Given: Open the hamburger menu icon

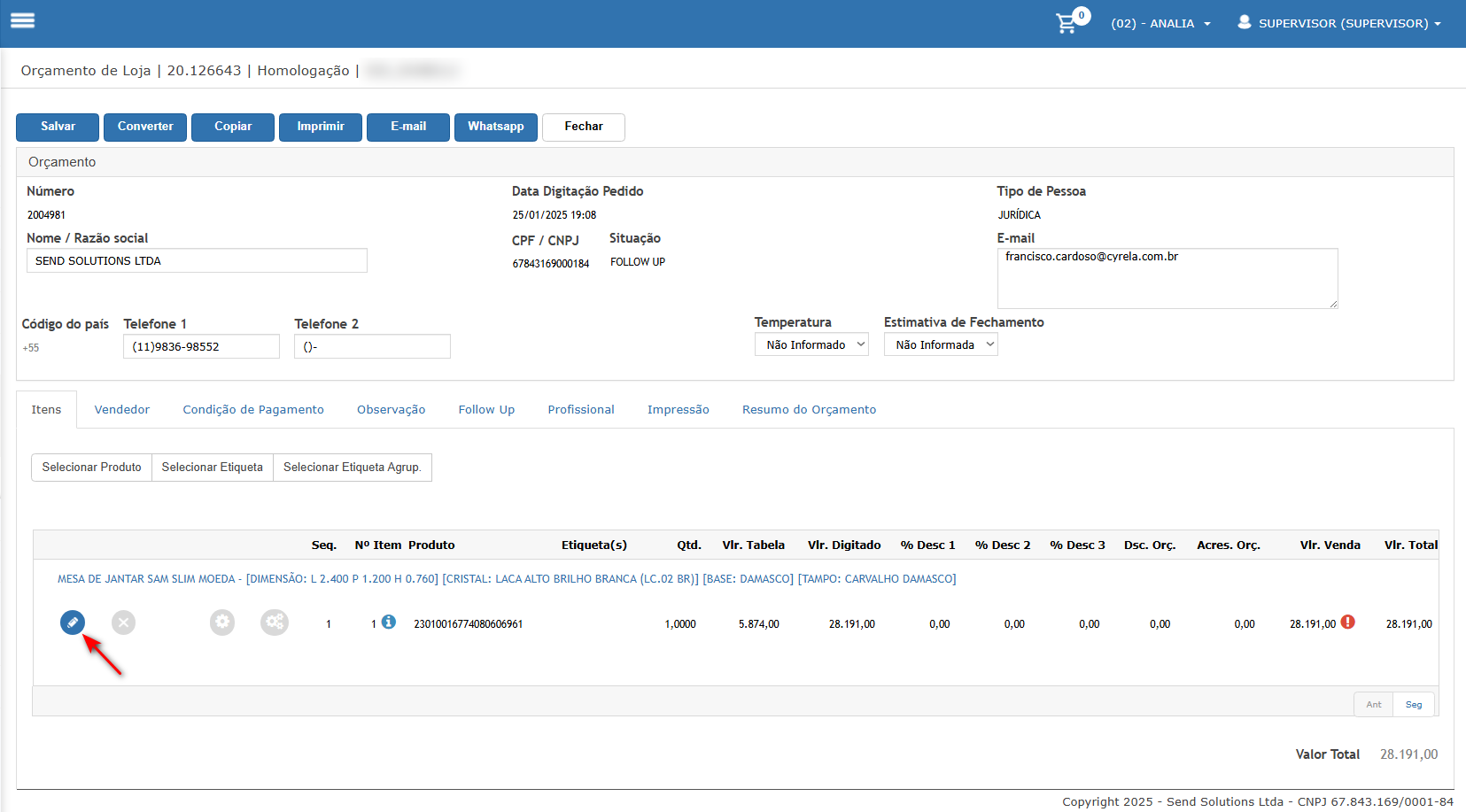Looking at the screenshot, I should coord(23,20).
